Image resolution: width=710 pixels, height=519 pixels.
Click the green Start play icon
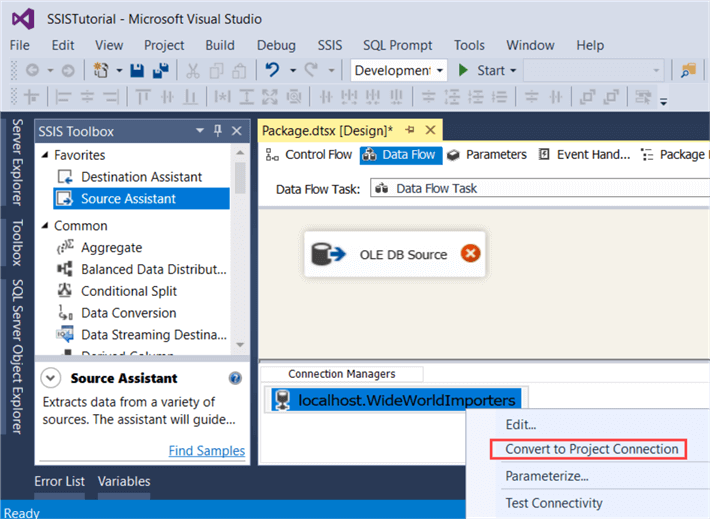pos(463,70)
